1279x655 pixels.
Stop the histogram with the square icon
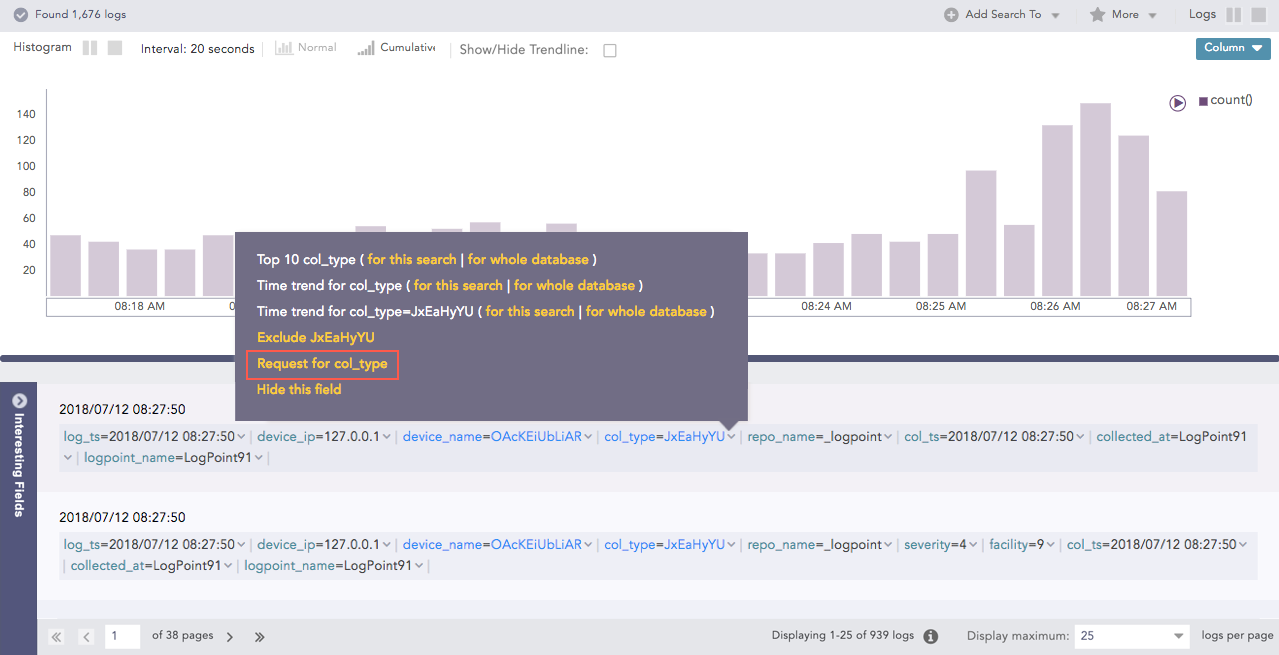115,48
